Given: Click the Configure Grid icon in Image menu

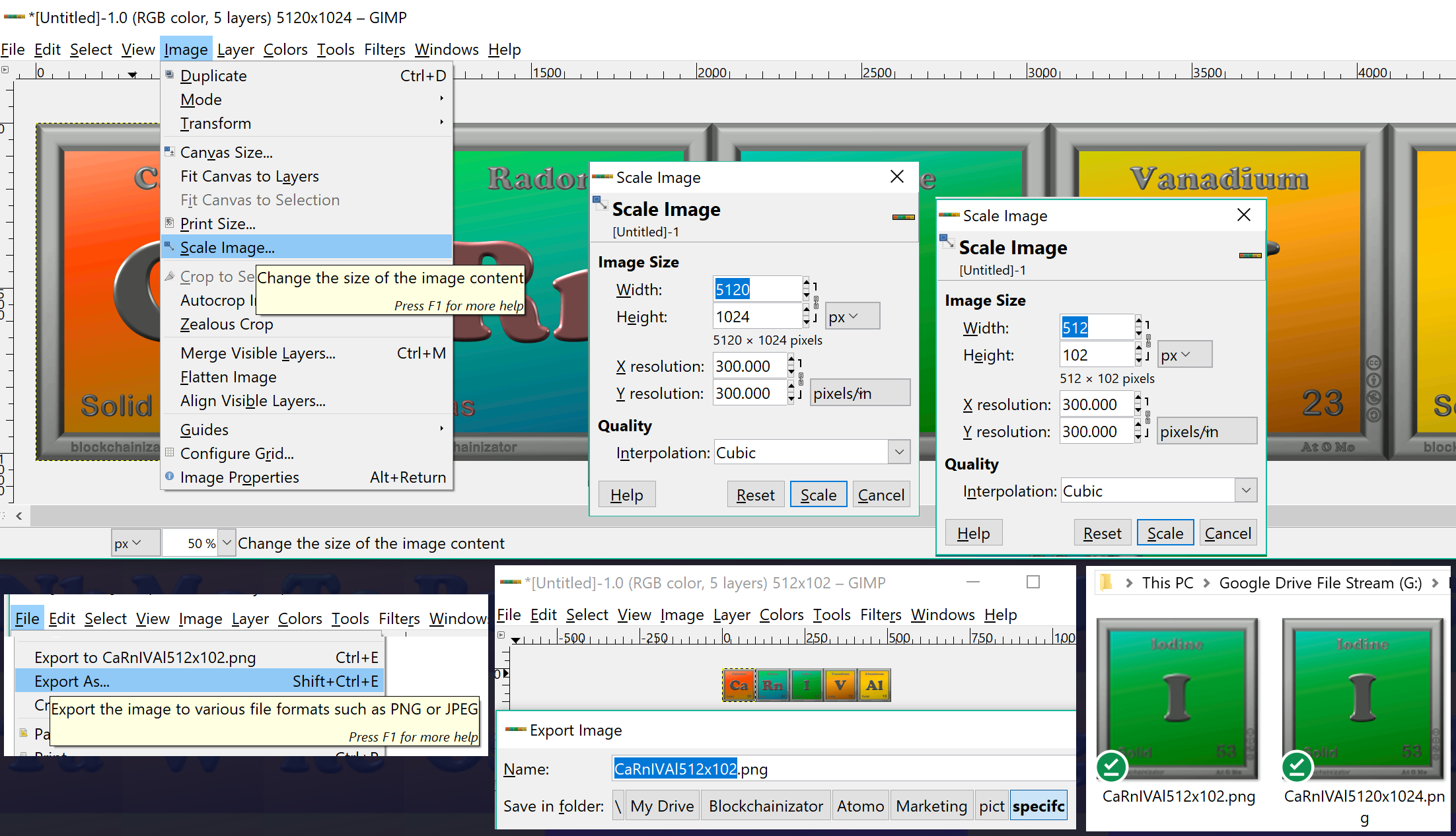Looking at the screenshot, I should [170, 452].
